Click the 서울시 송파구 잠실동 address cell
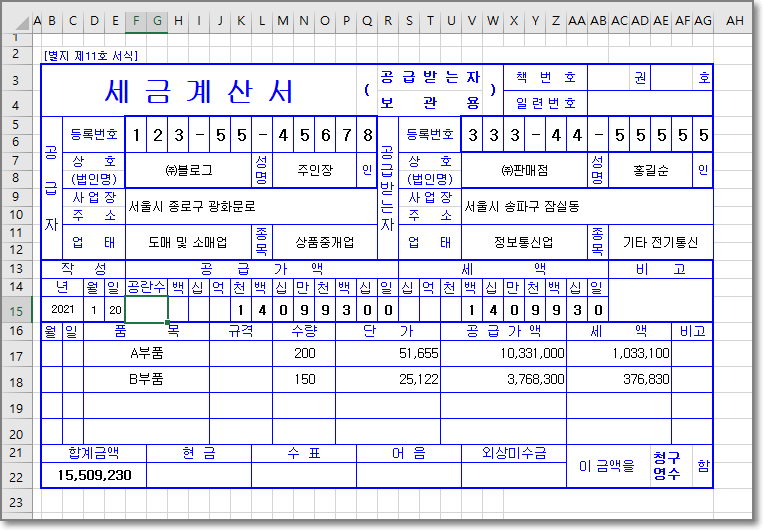Viewport: 763px width, 530px height. (587, 206)
